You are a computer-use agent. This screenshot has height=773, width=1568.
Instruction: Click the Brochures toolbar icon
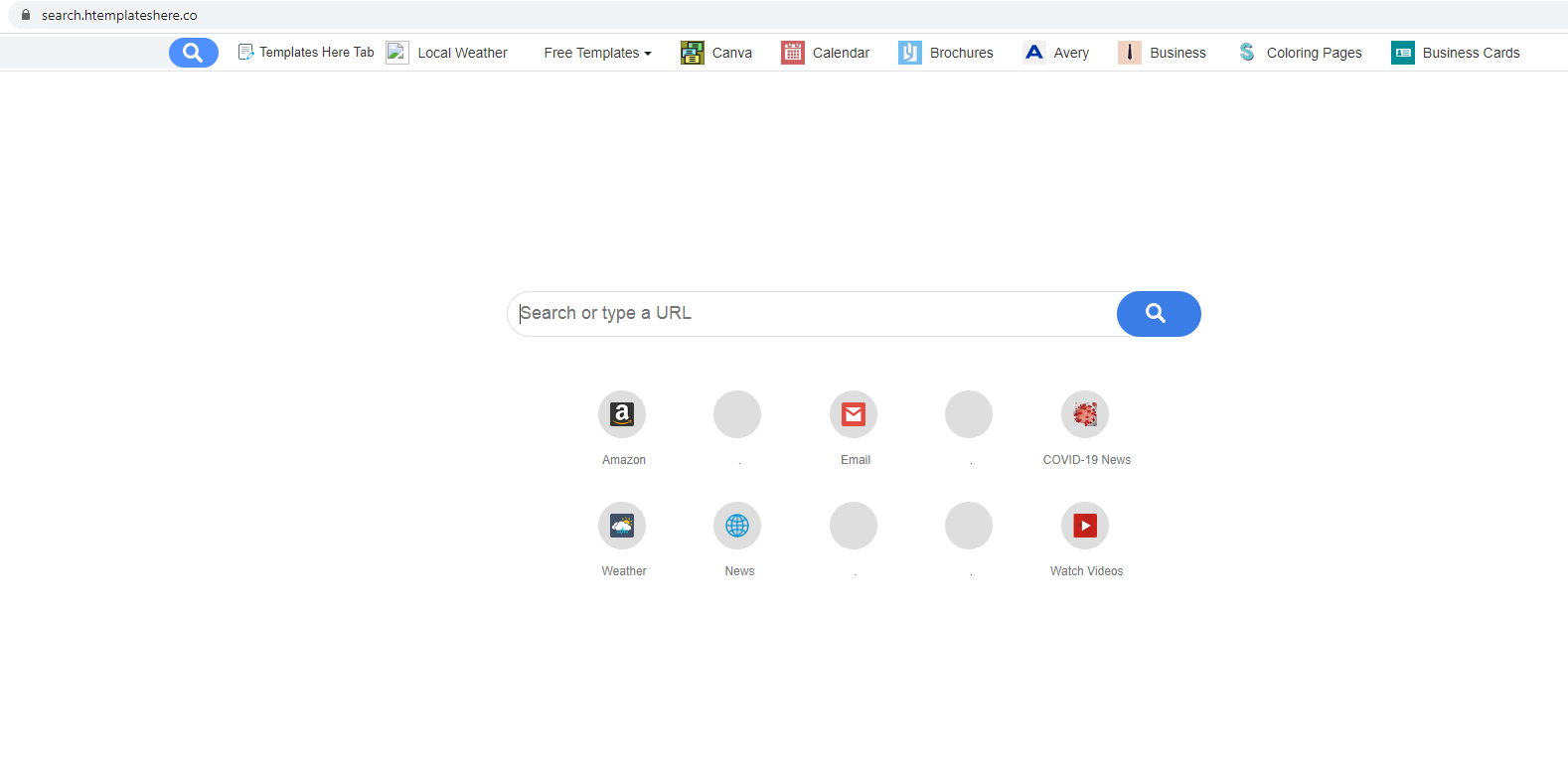[x=909, y=53]
